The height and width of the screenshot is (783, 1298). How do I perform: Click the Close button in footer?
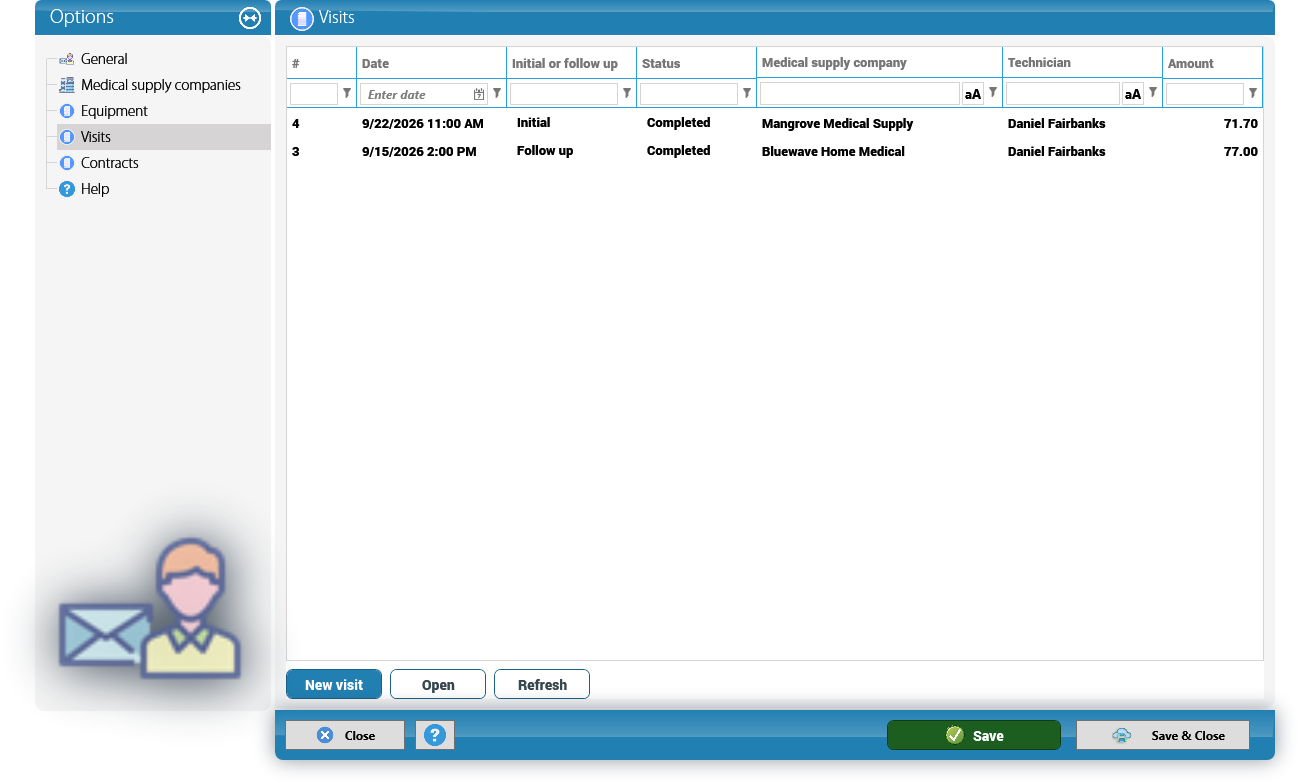[x=345, y=735]
